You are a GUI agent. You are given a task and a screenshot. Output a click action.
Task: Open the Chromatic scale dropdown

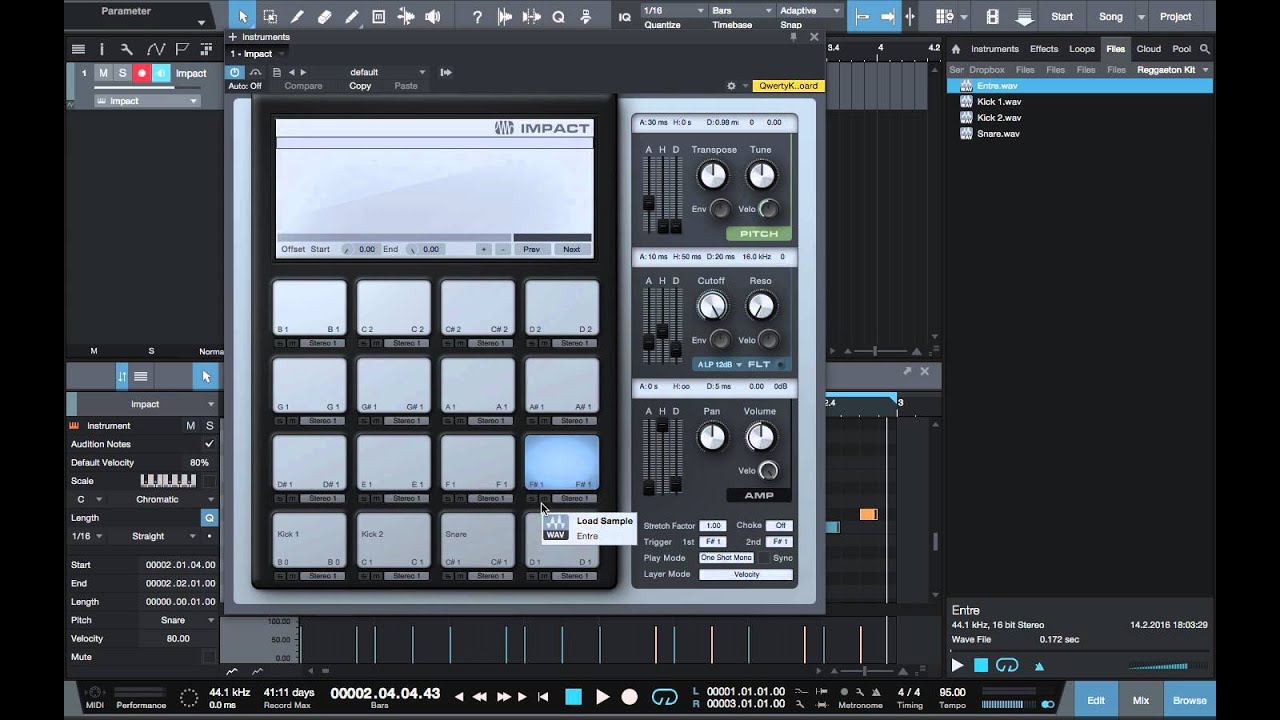169,499
